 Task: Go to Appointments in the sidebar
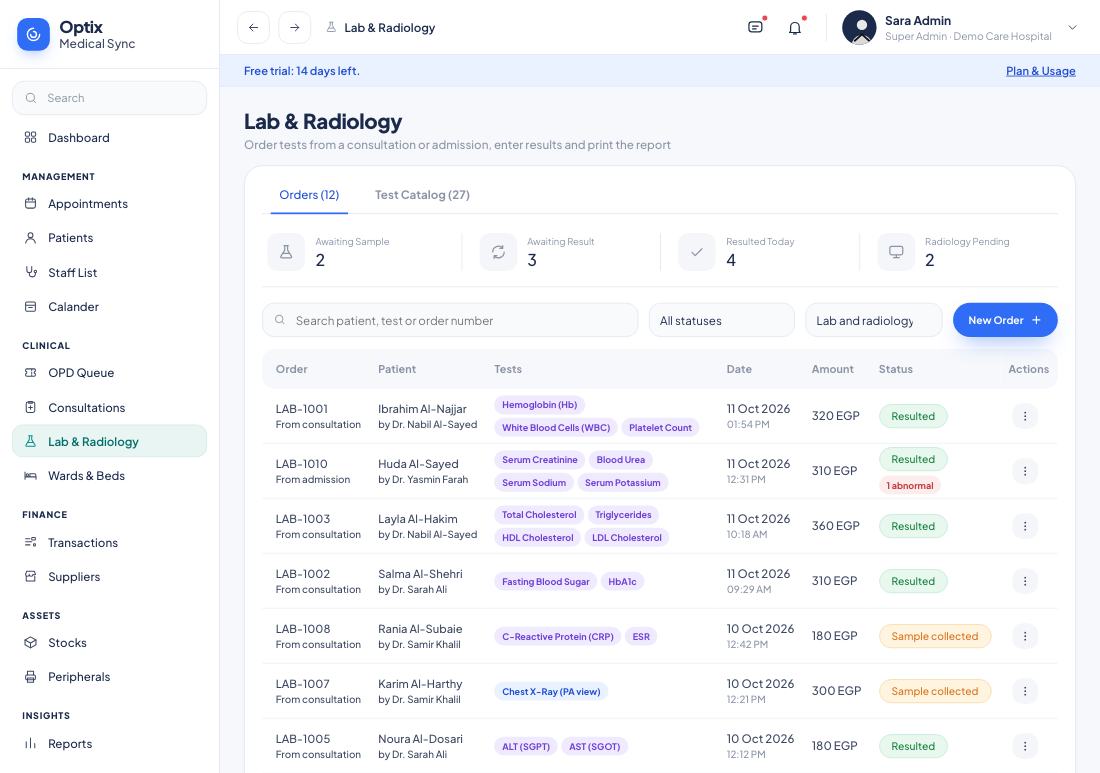click(x=109, y=203)
